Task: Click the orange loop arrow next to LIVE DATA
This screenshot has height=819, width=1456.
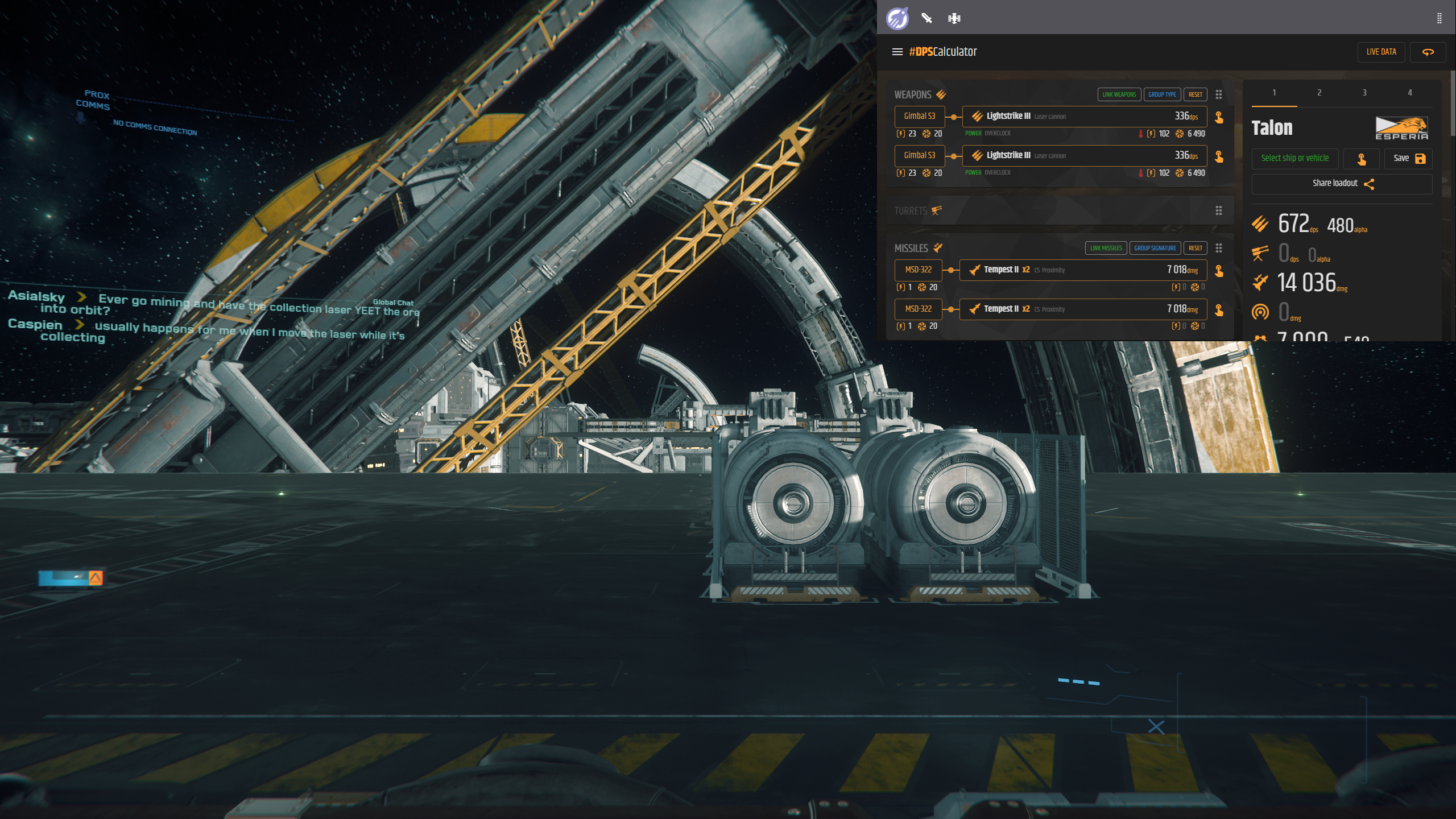Action: [1428, 52]
